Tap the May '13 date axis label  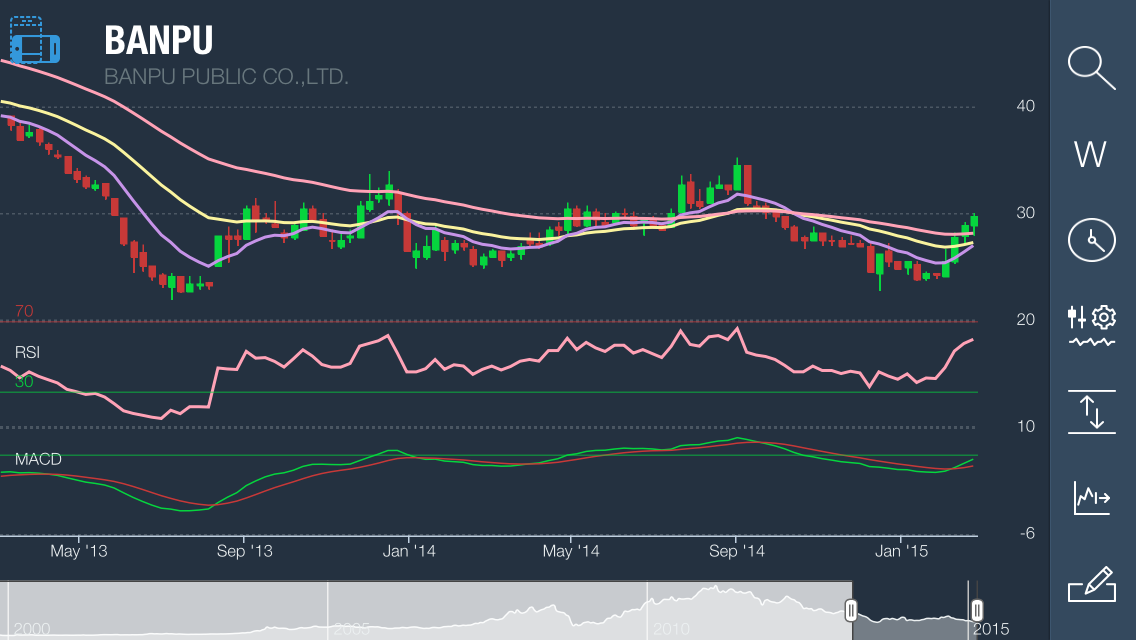78,551
